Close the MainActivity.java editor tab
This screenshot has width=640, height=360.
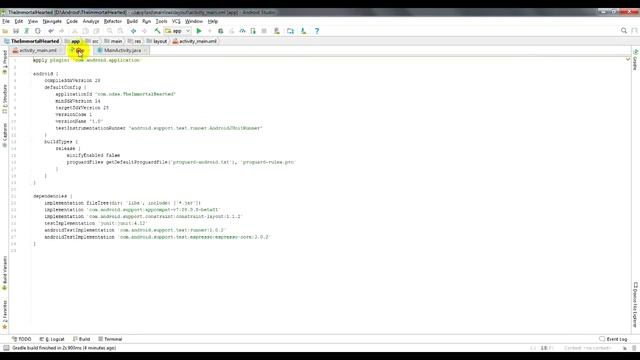[x=145, y=51]
